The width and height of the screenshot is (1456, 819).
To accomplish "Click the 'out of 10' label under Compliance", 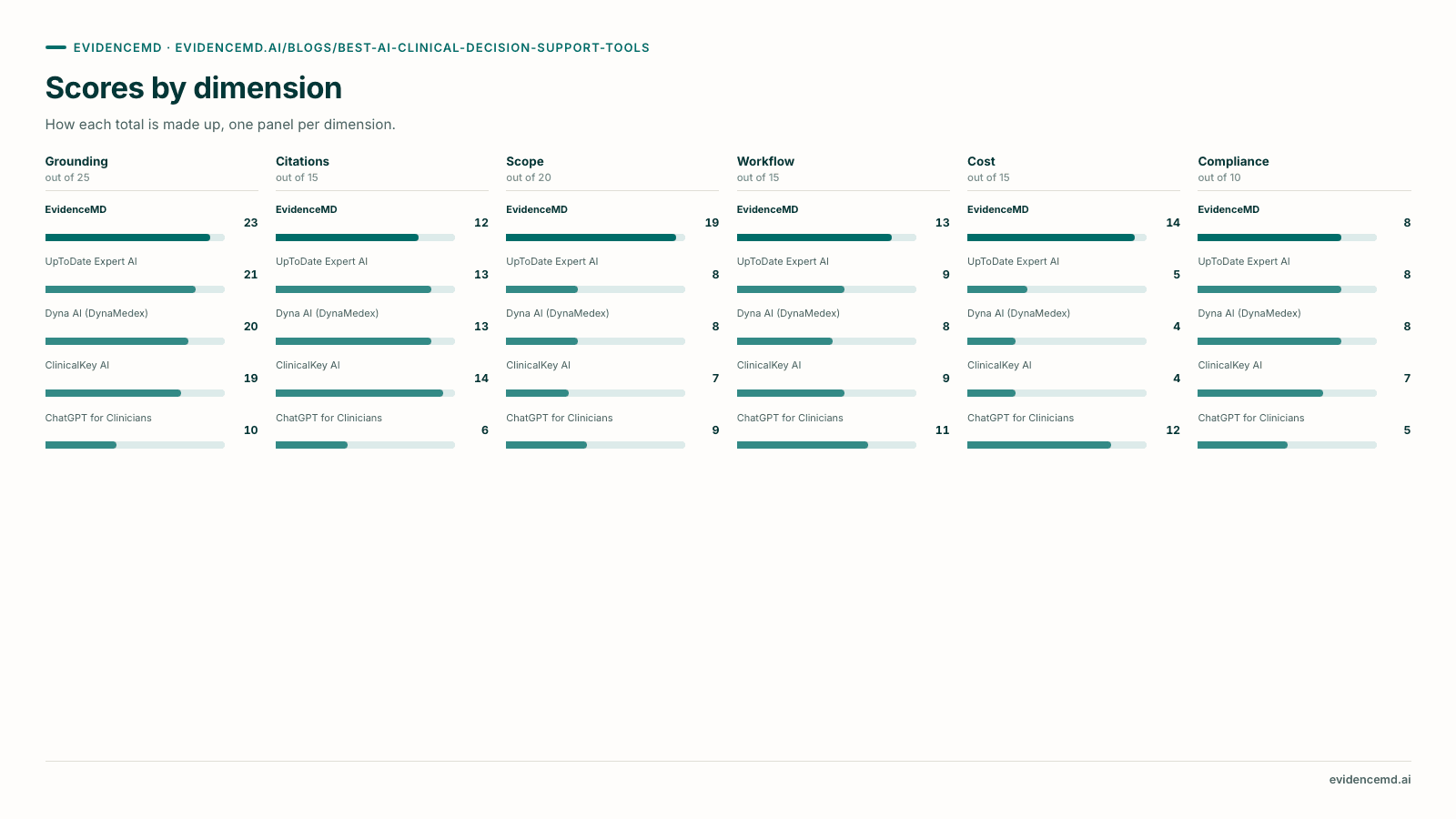I will click(1219, 177).
